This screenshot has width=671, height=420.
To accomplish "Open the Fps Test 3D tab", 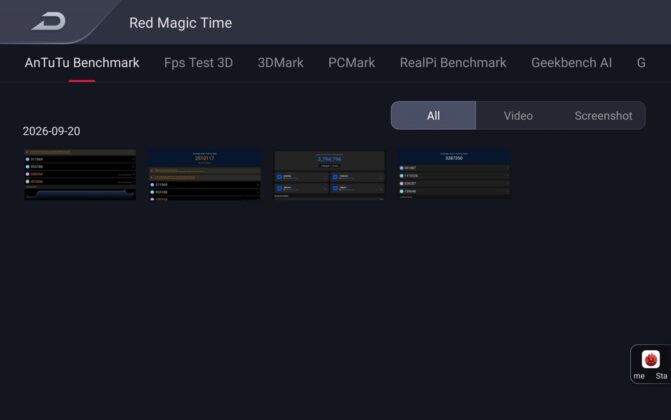I will (199, 63).
